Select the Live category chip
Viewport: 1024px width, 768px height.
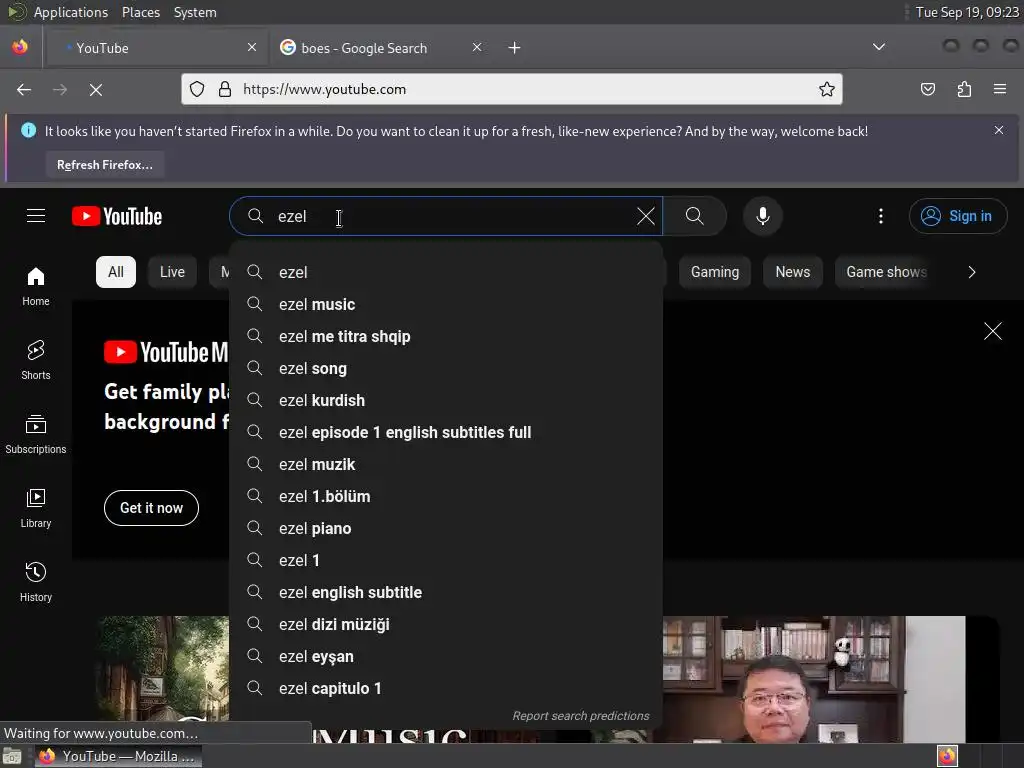(x=172, y=272)
